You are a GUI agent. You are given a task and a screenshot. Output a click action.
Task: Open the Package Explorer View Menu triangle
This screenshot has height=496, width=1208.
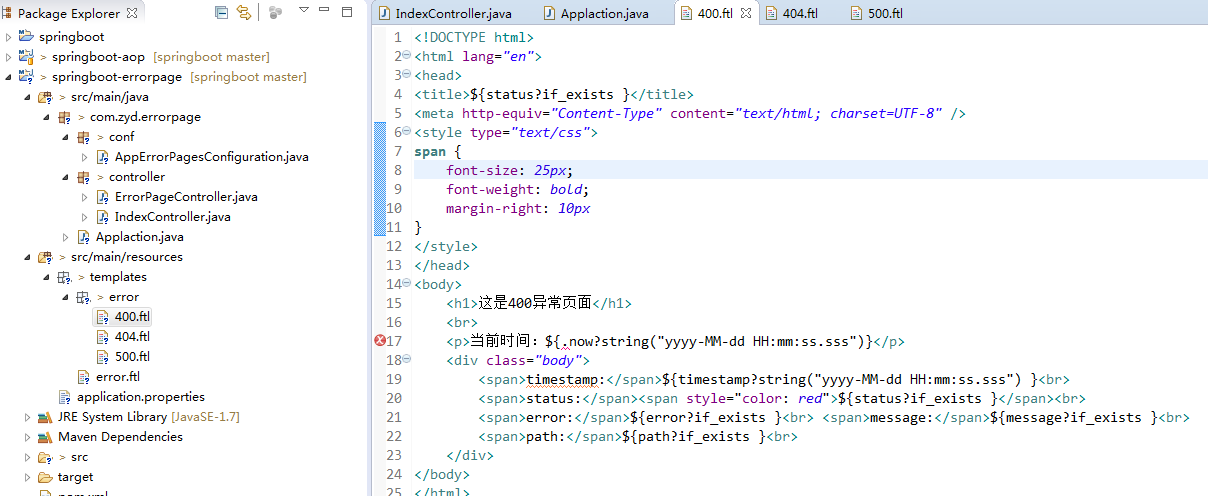(x=304, y=11)
